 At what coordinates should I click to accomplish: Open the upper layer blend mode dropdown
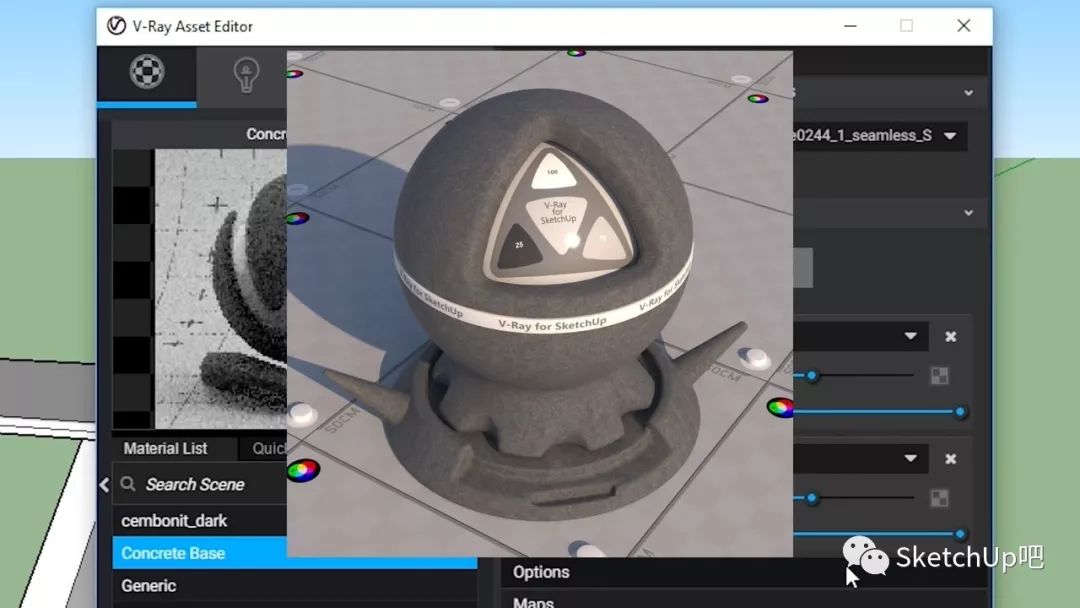[910, 337]
